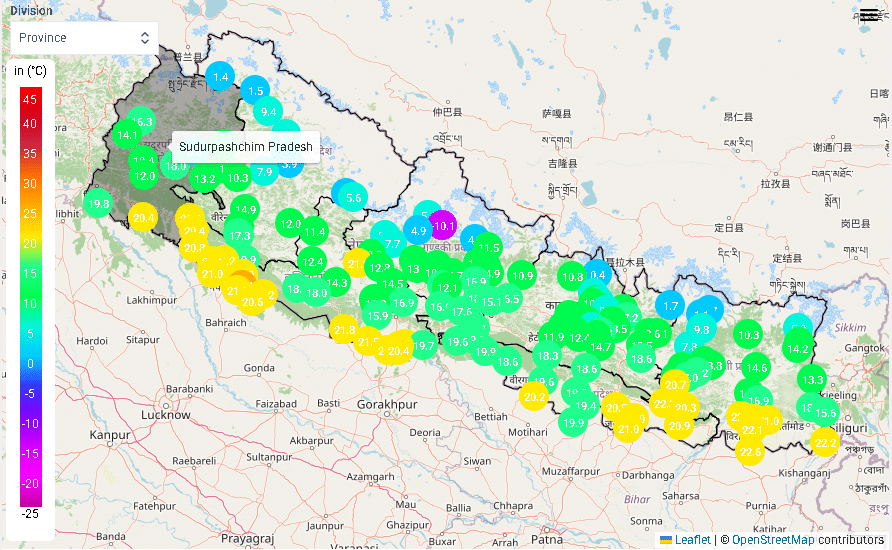Click the 21.8 yellow marker
This screenshot has width=892, height=550.
(x=344, y=329)
